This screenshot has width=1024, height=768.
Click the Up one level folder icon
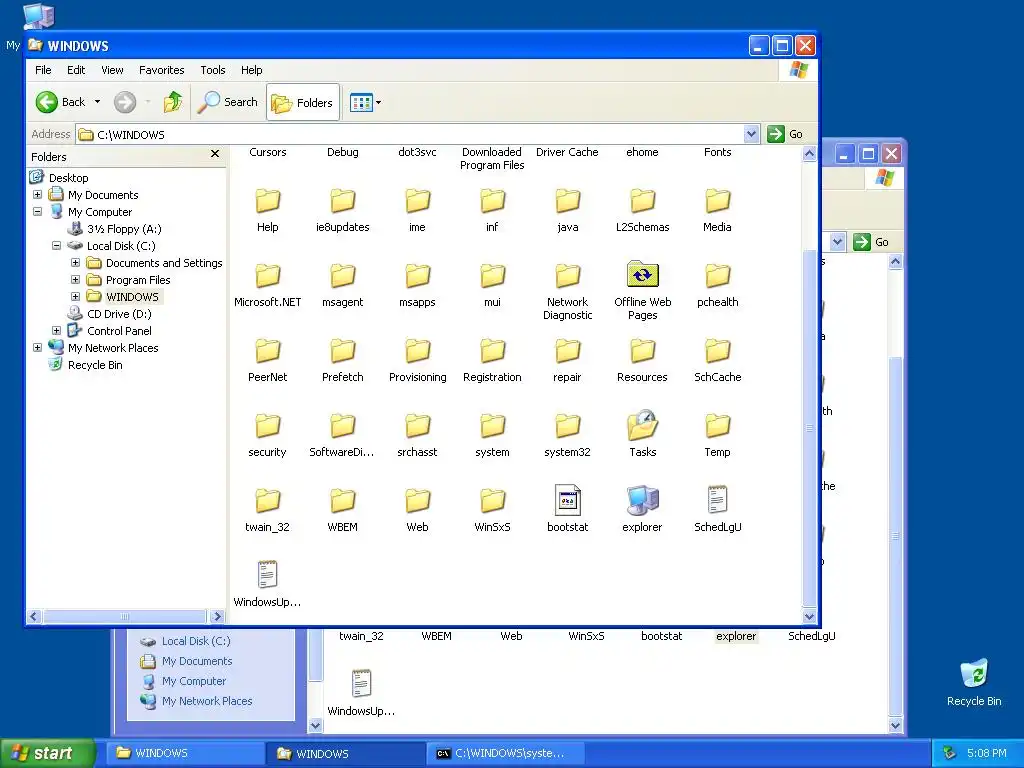[x=173, y=102]
